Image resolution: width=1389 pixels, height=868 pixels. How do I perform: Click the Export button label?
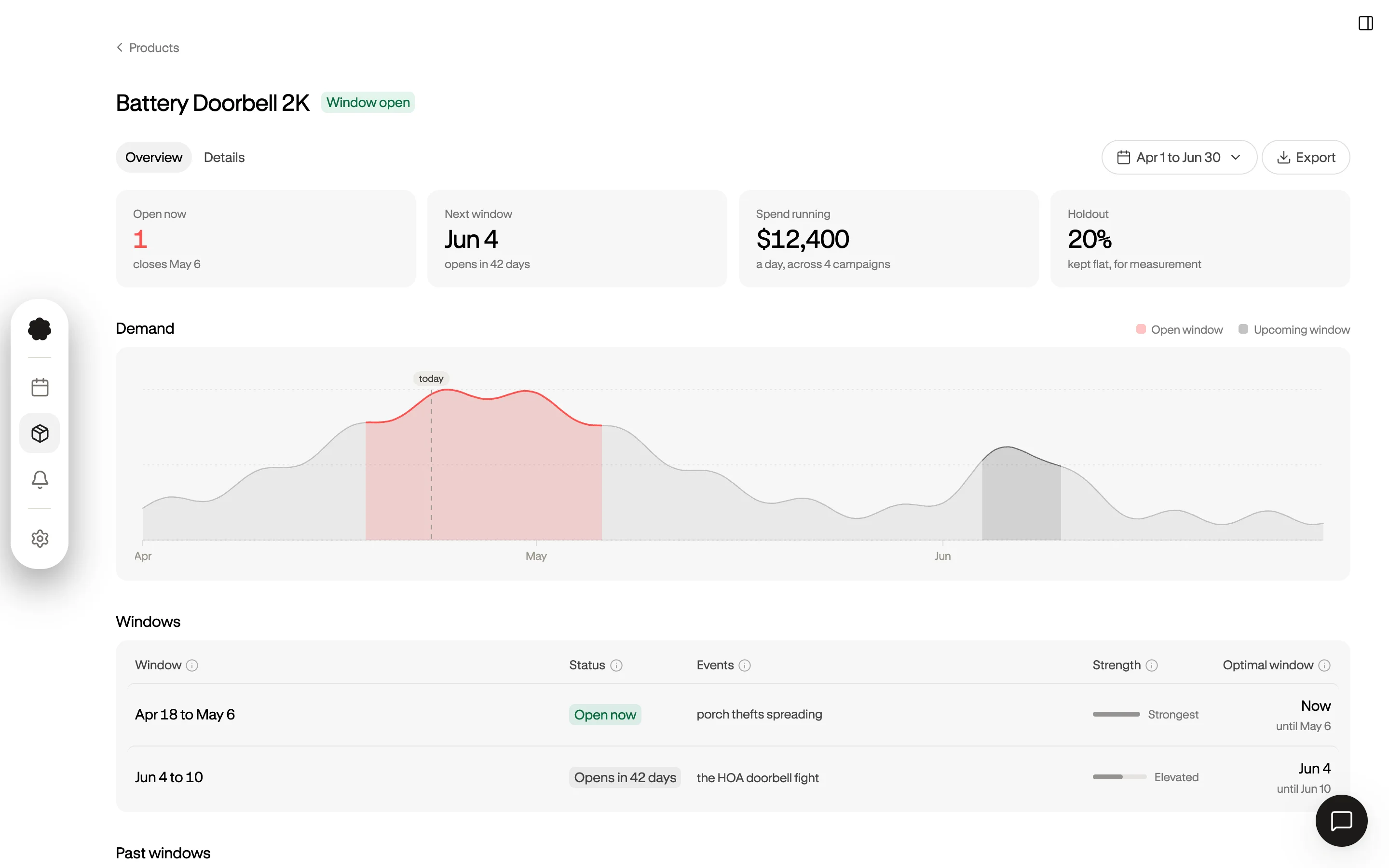tap(1315, 157)
